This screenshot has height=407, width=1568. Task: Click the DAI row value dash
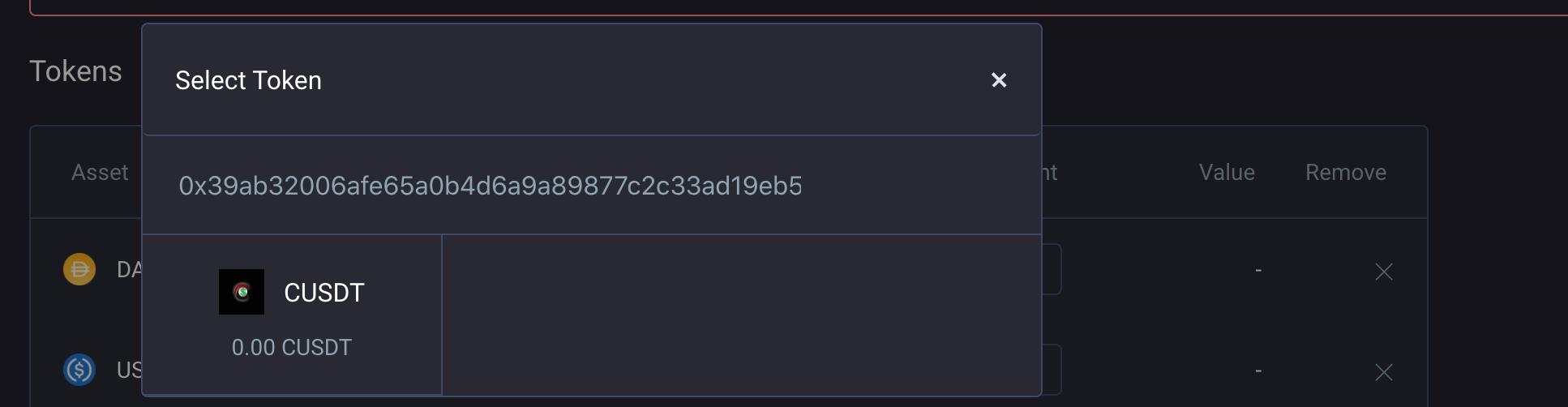(x=1258, y=270)
